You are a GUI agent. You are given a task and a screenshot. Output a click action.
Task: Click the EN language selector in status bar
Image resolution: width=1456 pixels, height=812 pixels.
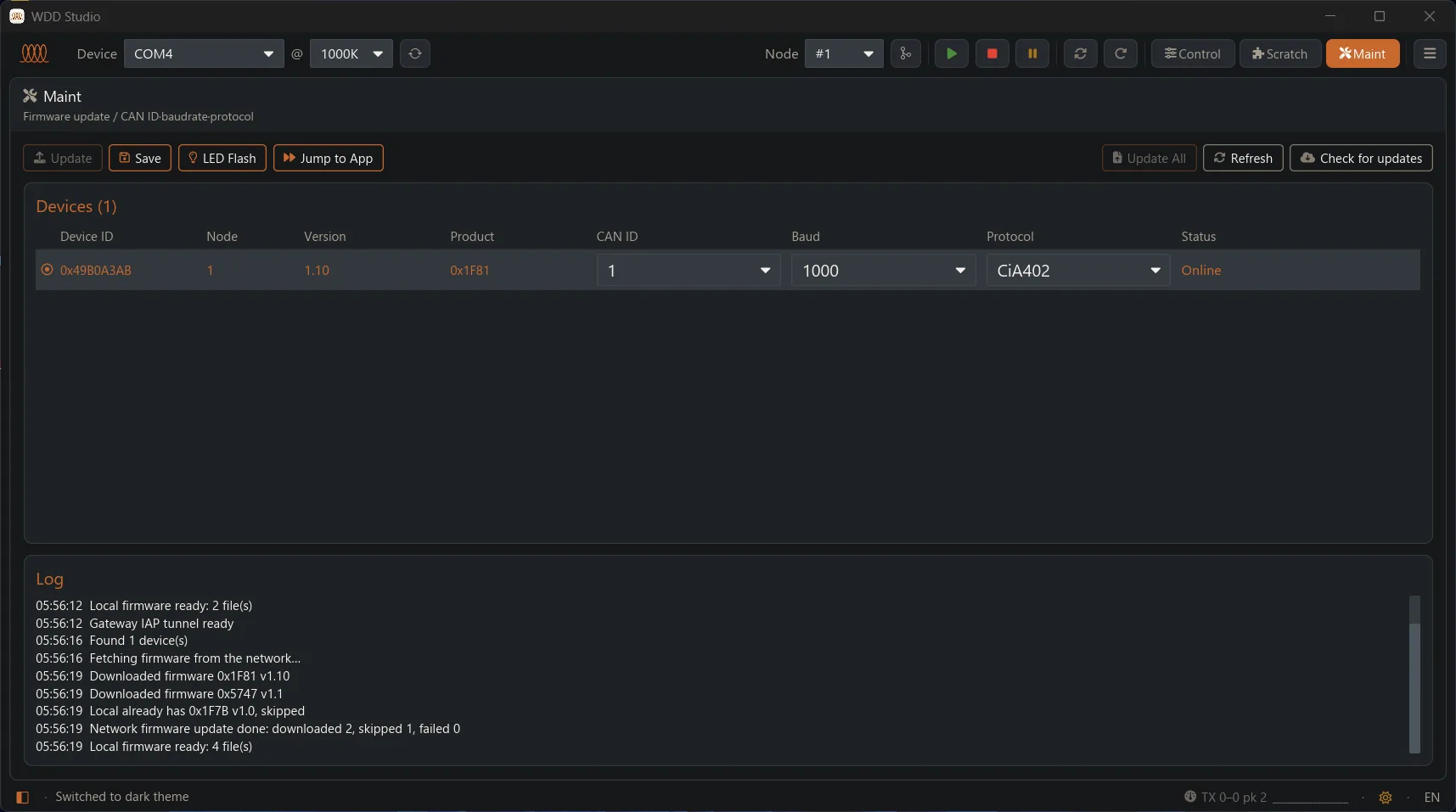click(1432, 798)
